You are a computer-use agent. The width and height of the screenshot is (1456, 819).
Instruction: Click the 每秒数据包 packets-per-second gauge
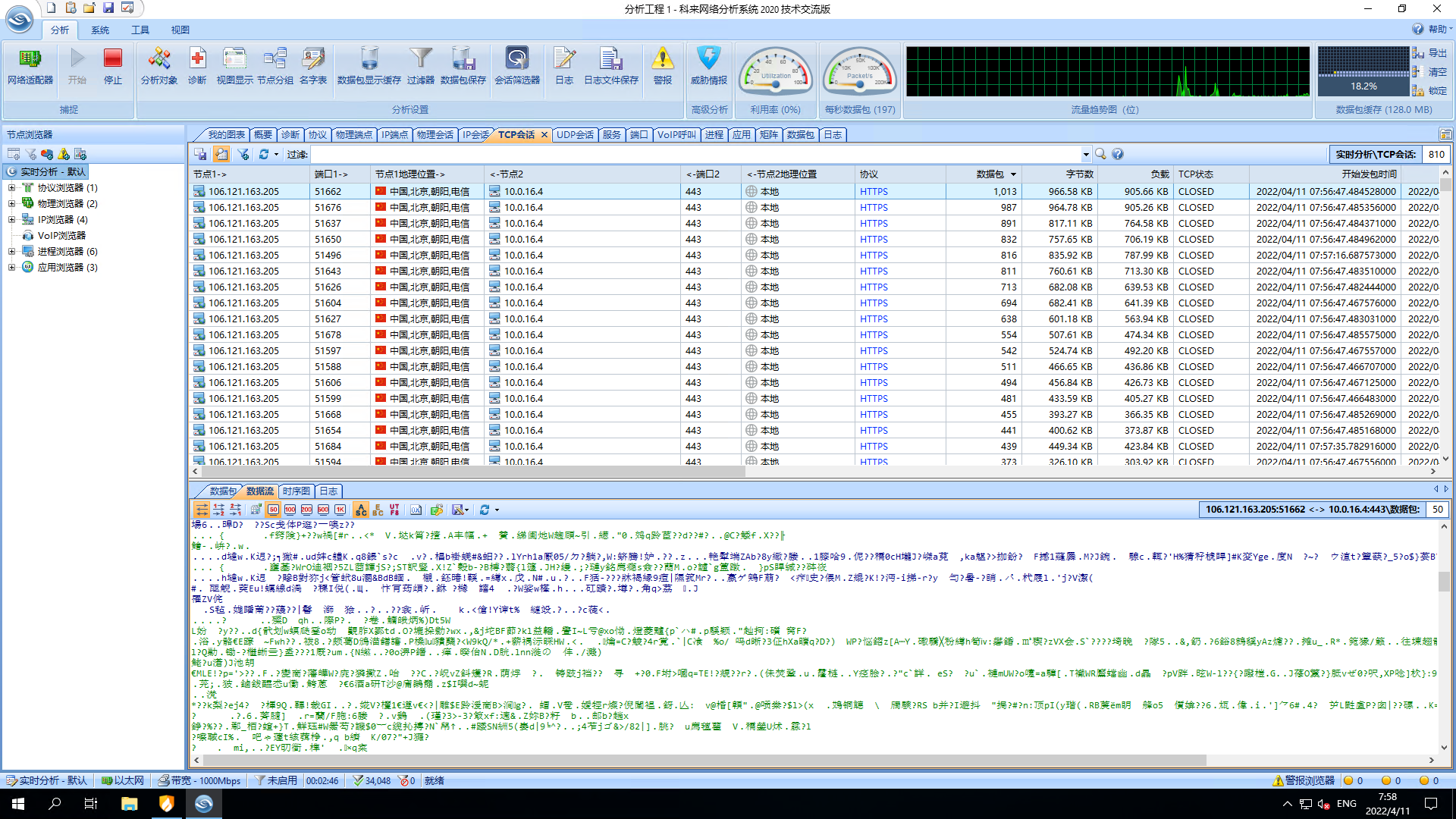click(x=860, y=72)
